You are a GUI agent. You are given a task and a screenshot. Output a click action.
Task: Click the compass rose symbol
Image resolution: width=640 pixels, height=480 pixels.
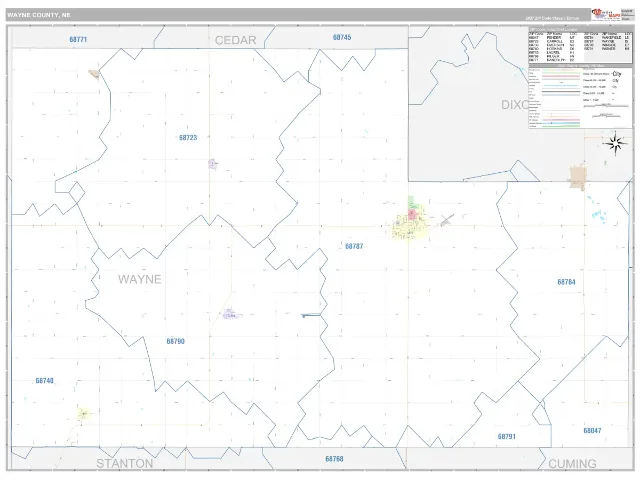click(615, 143)
